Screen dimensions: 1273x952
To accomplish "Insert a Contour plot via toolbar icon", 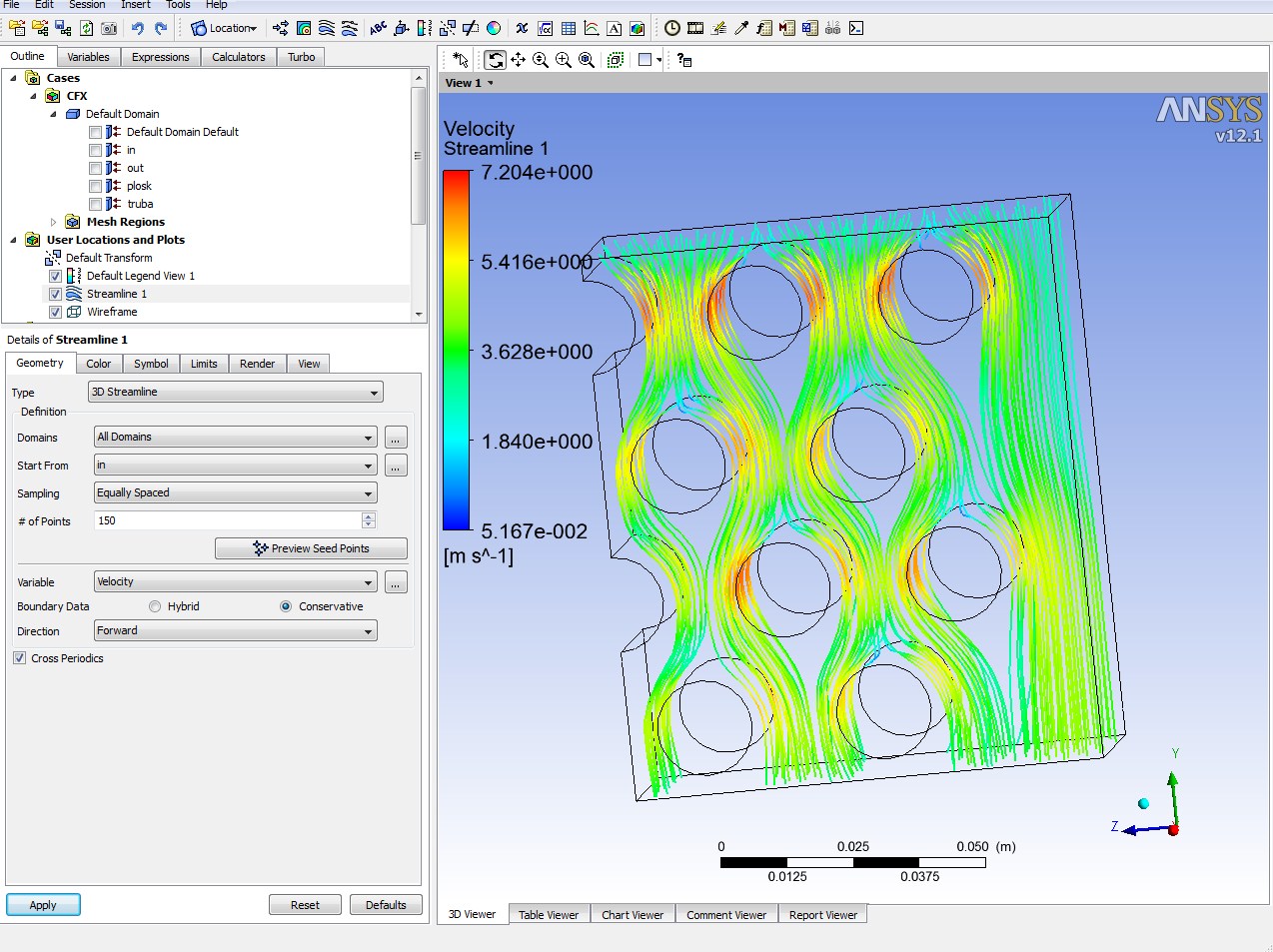I will tap(304, 28).
